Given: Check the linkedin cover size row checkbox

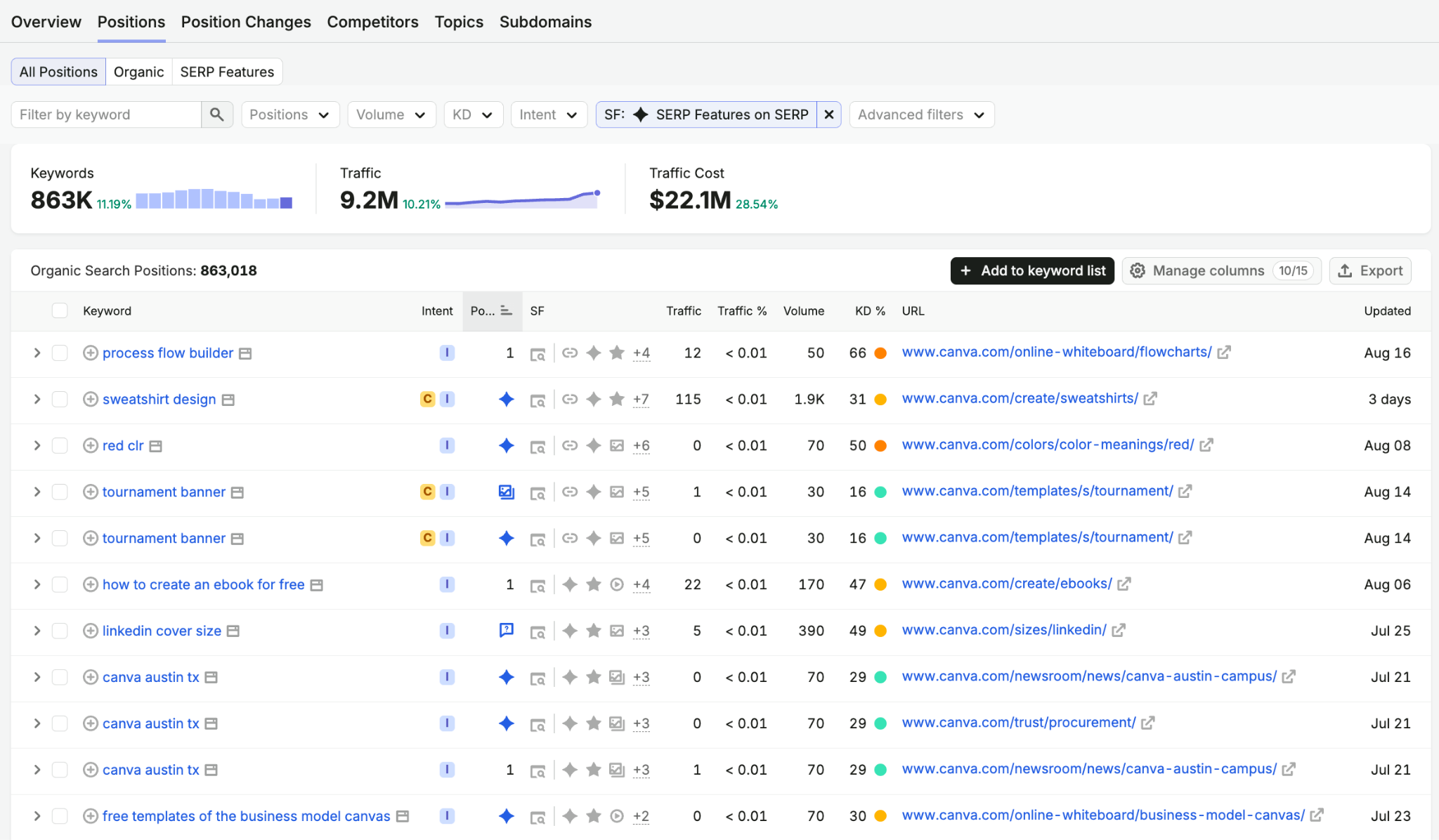Looking at the screenshot, I should tap(60, 631).
